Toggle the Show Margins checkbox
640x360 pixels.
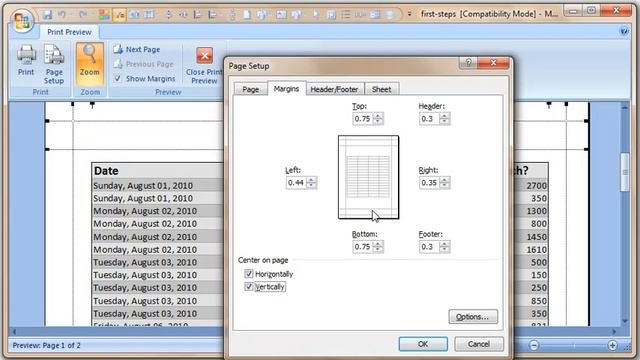[118, 78]
